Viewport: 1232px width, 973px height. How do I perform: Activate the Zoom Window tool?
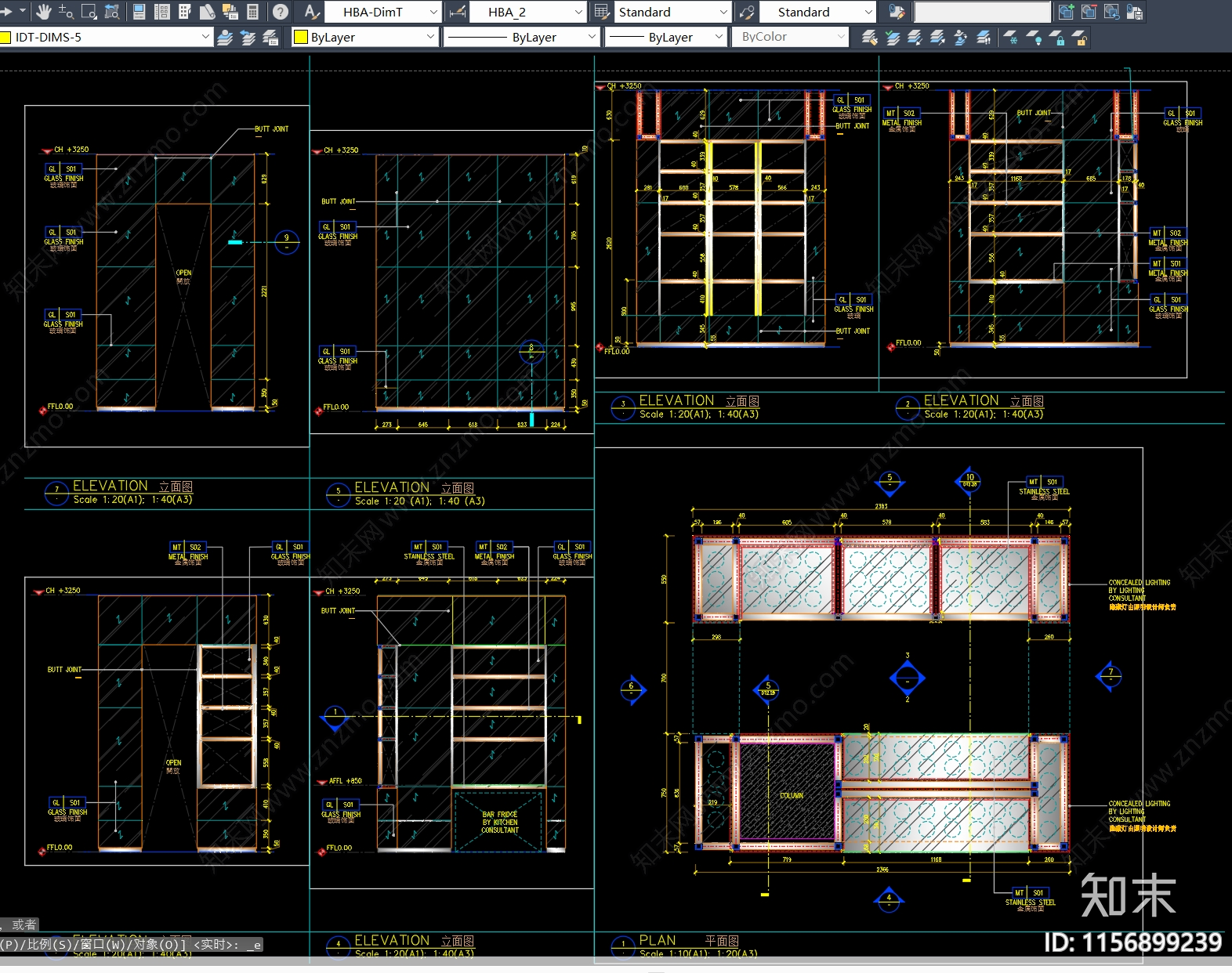[89, 12]
